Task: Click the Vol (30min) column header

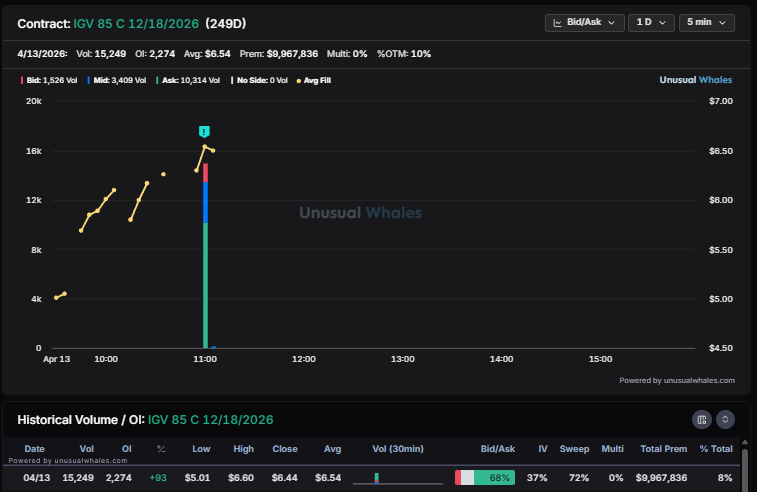Action: (x=398, y=449)
